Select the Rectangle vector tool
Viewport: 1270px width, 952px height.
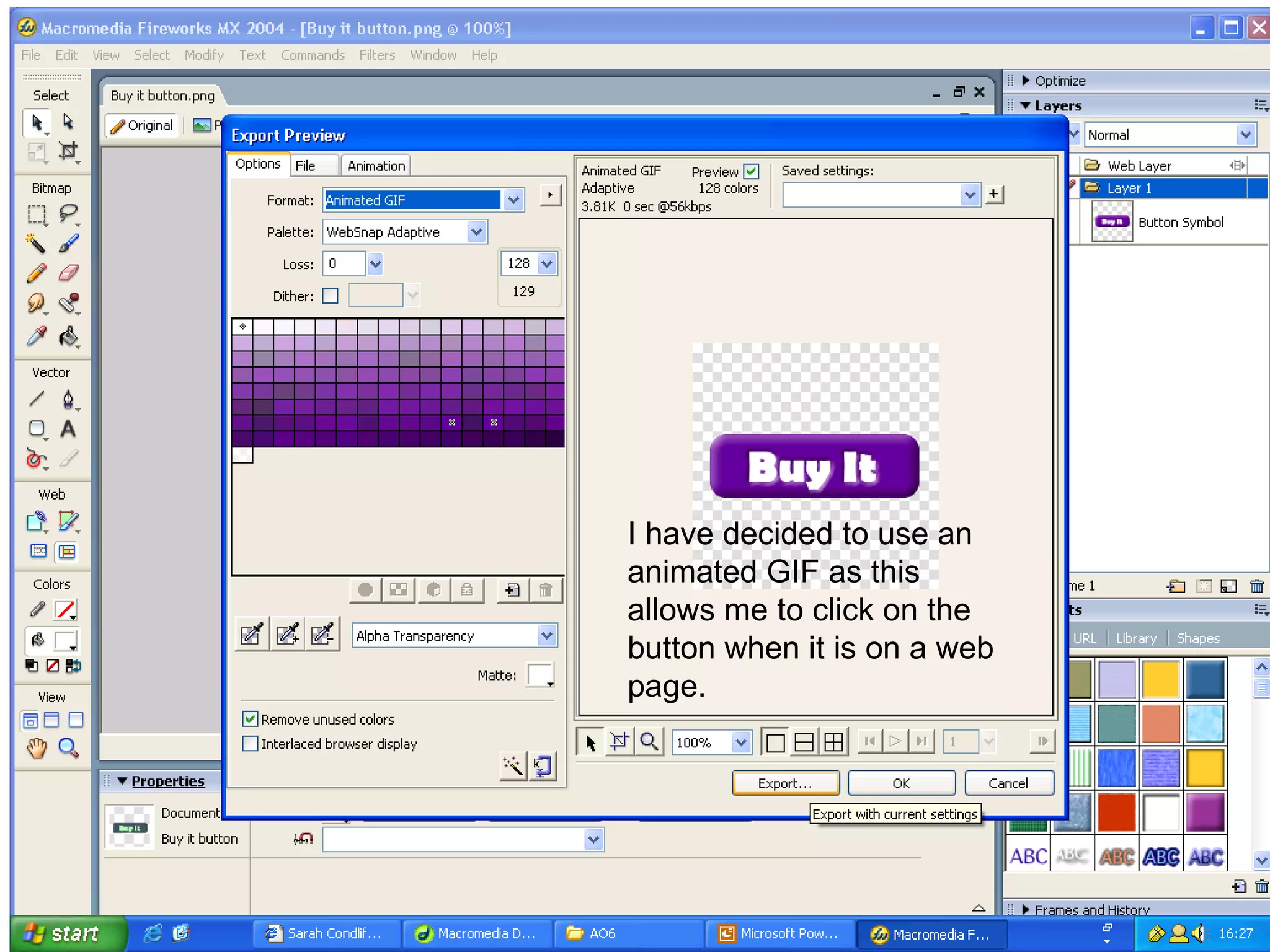pyautogui.click(x=37, y=429)
